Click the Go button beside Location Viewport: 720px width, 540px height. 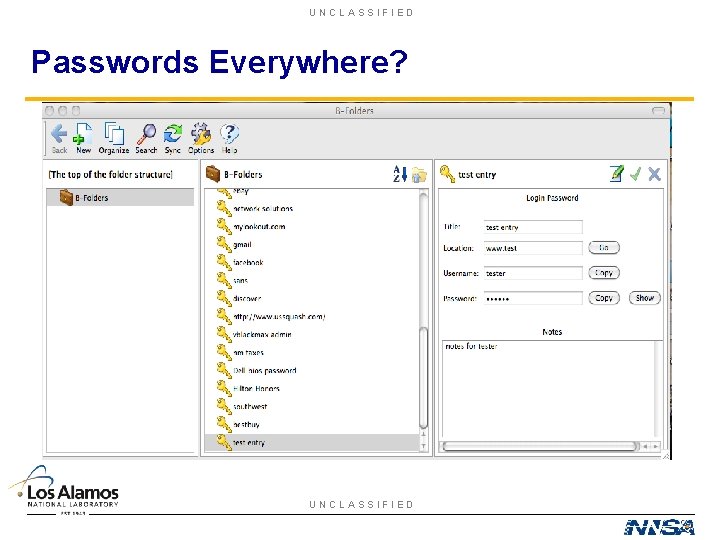604,248
